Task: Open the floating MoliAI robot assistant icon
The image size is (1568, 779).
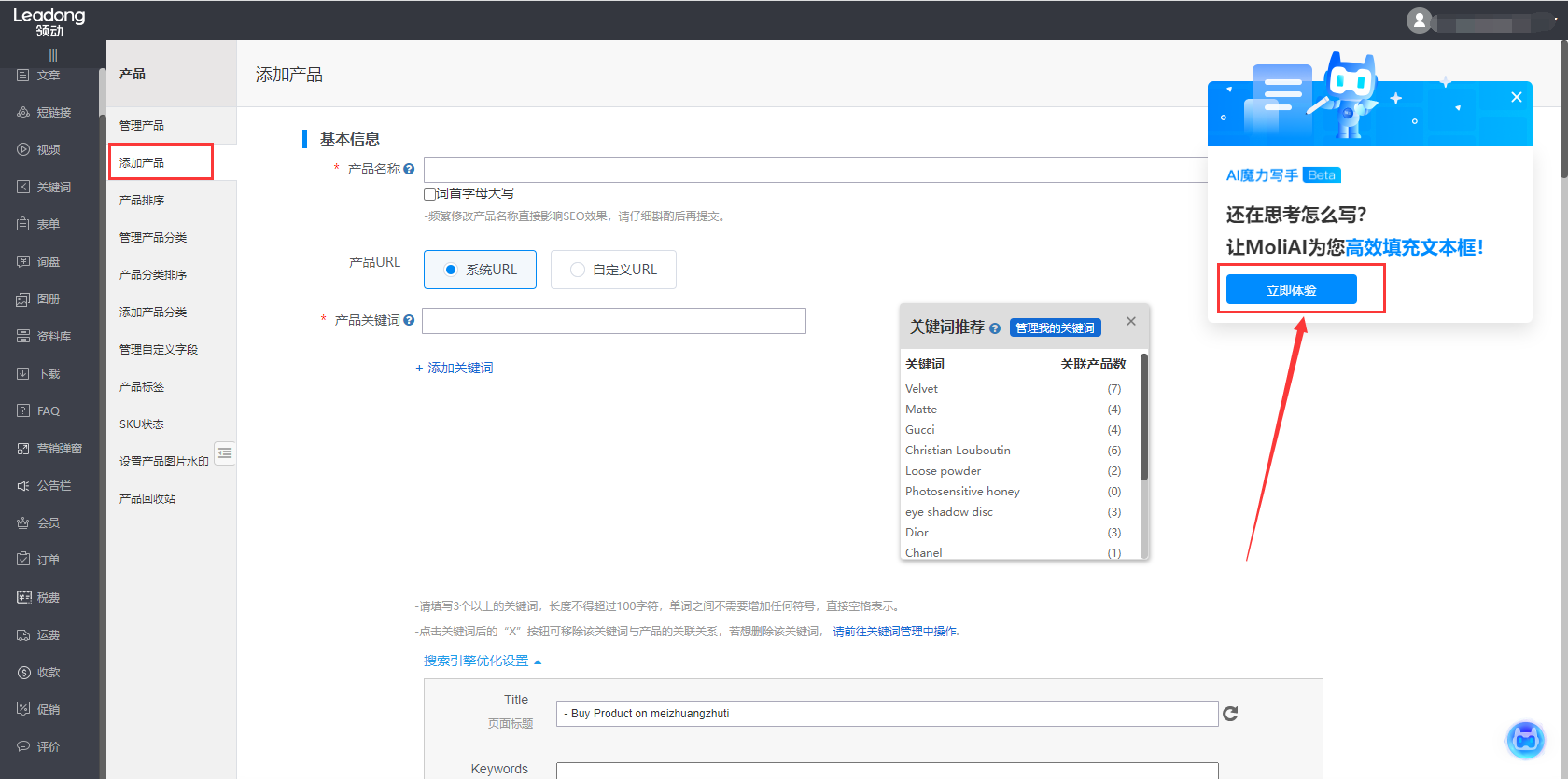Action: pos(1525,740)
